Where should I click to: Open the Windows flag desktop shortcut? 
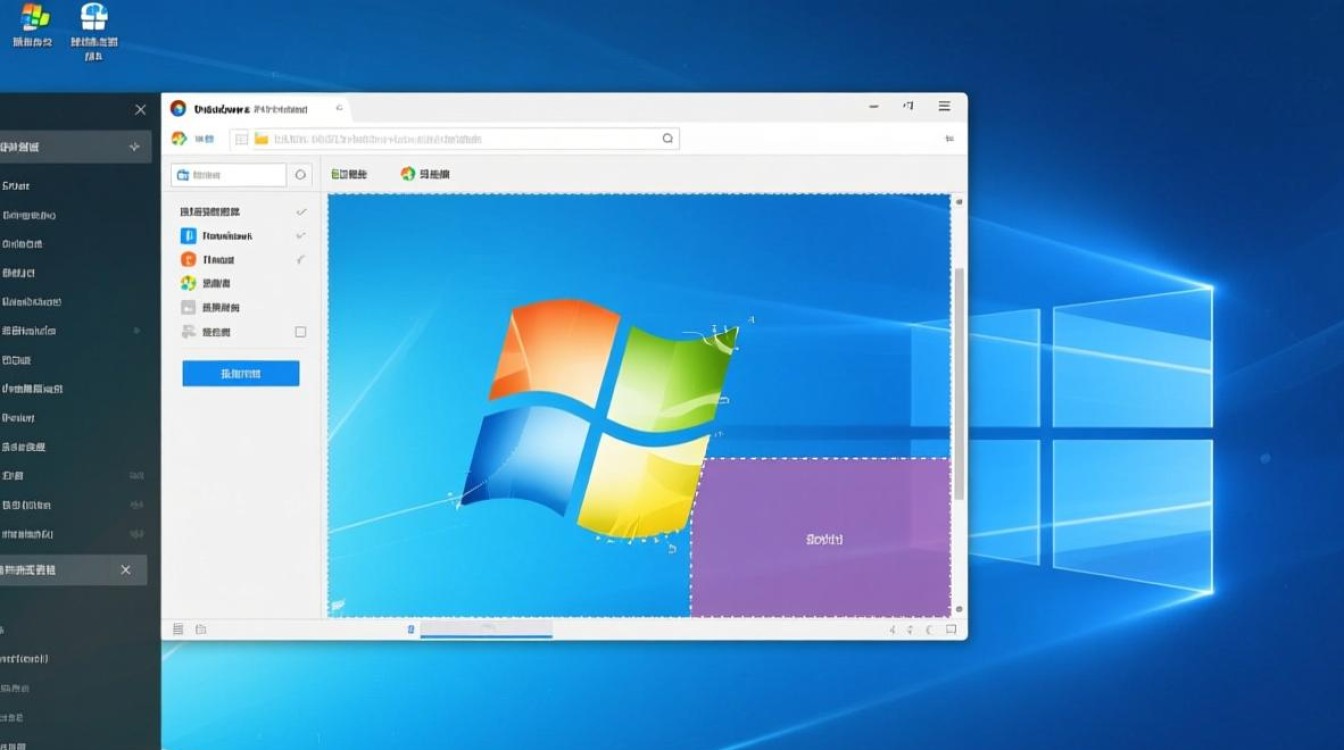[x=36, y=18]
